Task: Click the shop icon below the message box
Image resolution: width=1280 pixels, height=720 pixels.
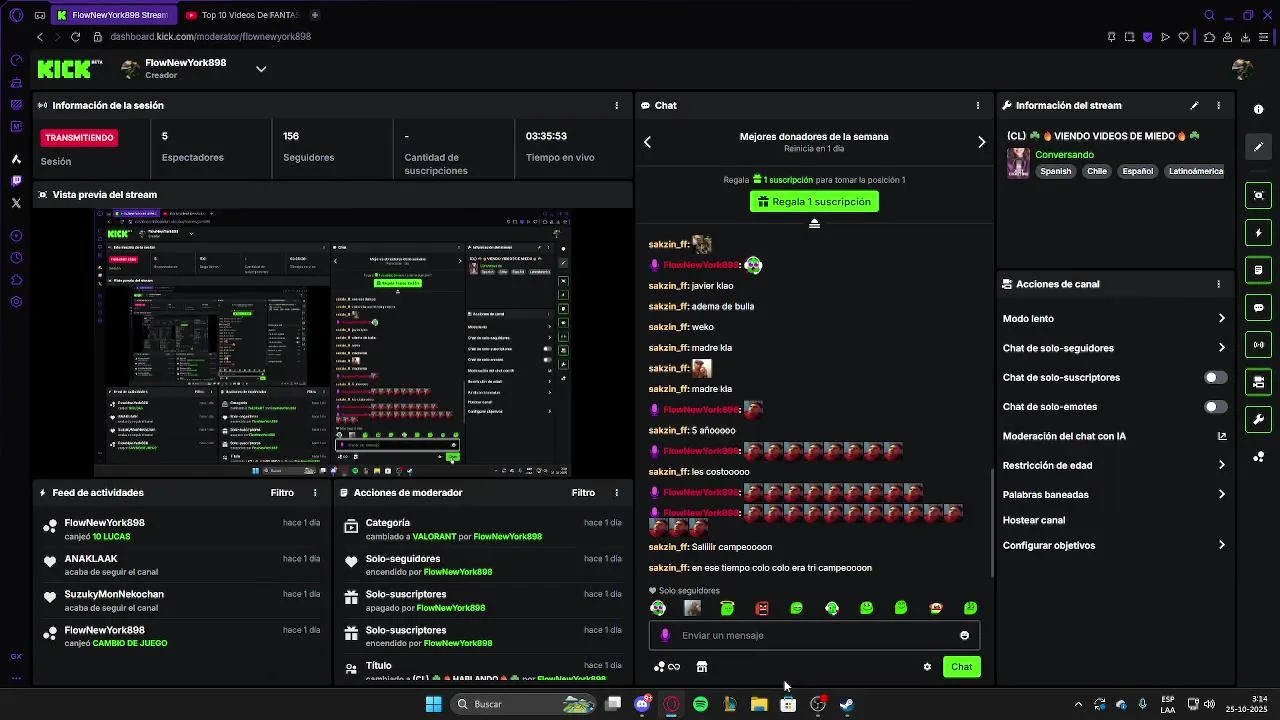Action: click(702, 667)
